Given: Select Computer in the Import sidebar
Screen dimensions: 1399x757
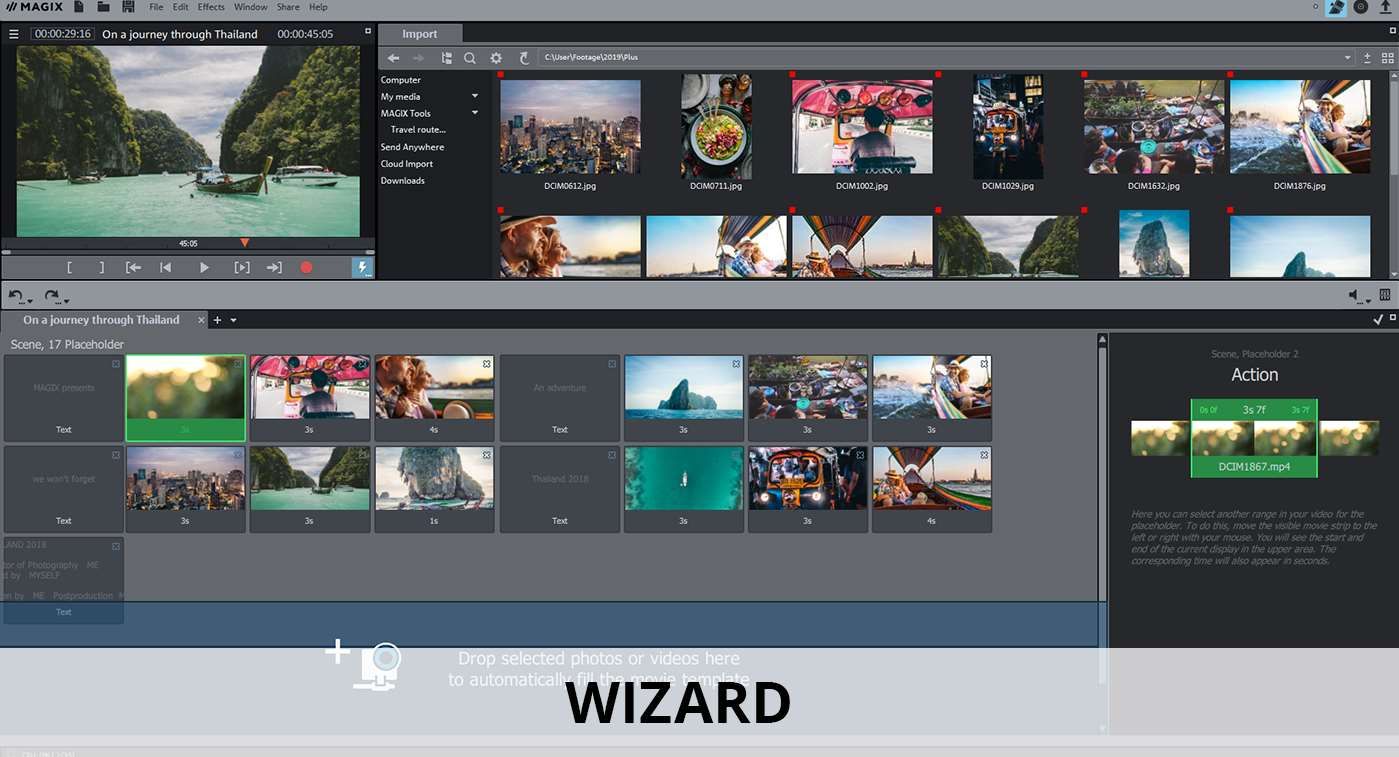Looking at the screenshot, I should pos(401,80).
